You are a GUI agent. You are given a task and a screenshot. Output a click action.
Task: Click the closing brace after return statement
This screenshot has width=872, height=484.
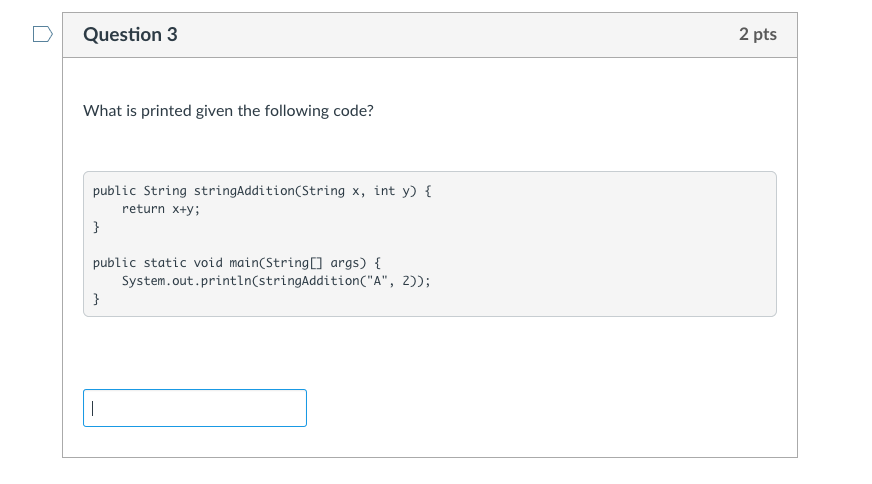(x=96, y=227)
